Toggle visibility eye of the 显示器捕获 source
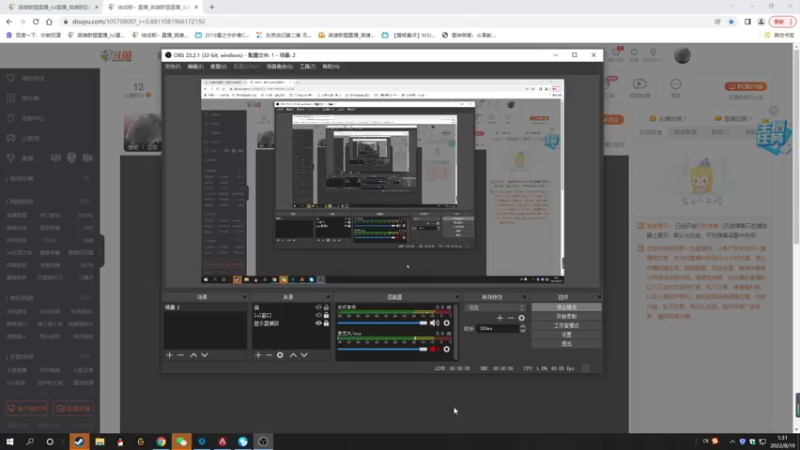 point(318,323)
